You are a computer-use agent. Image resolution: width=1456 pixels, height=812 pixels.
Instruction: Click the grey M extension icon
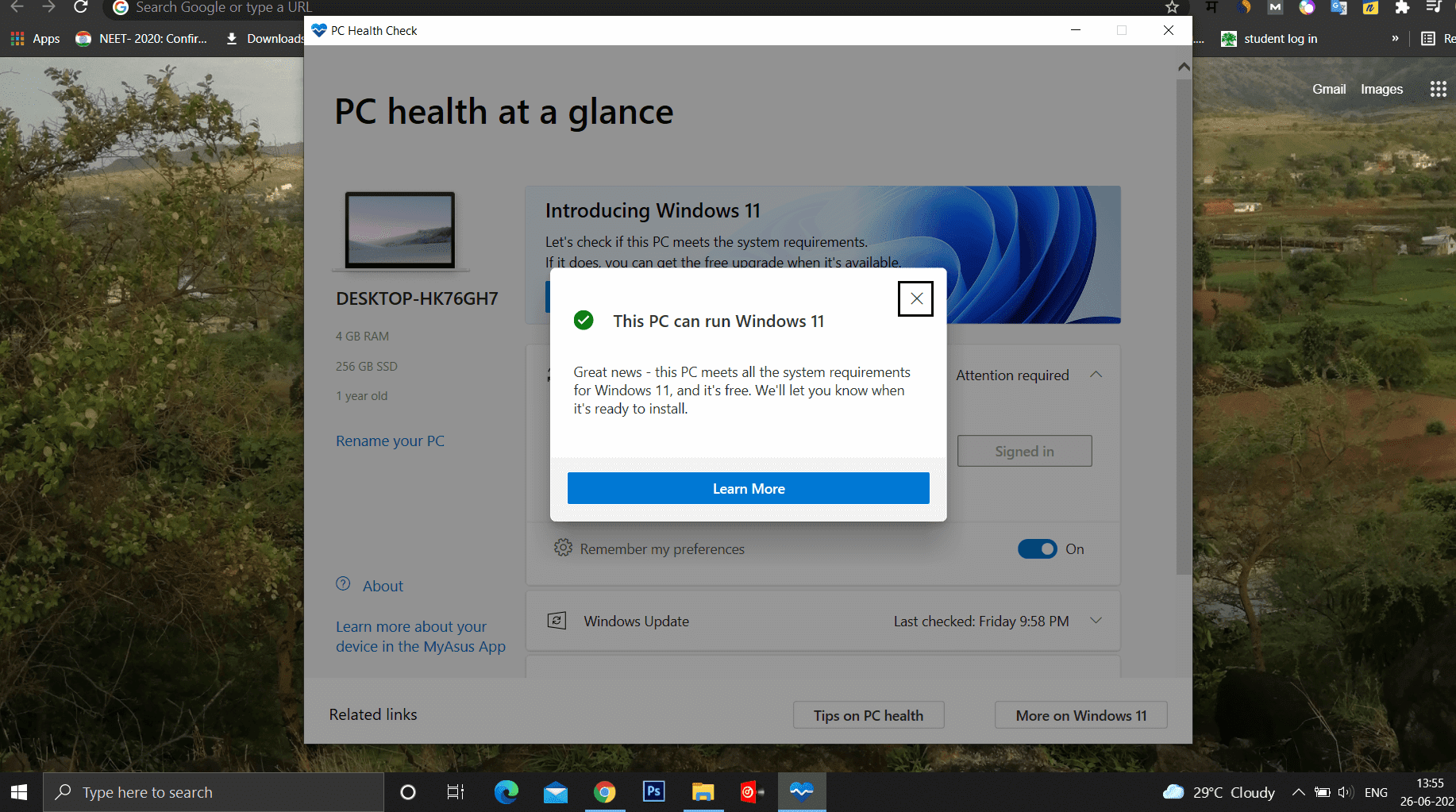tap(1275, 7)
